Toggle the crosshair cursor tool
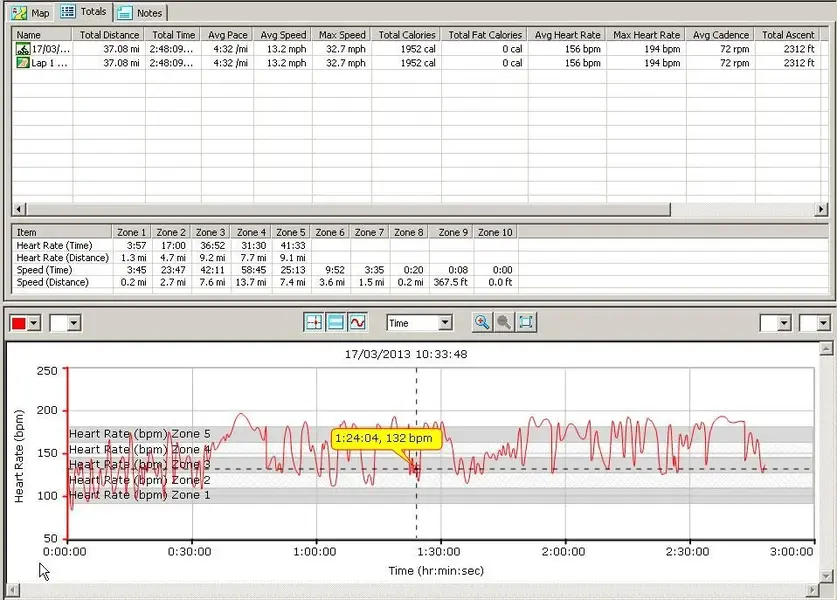837x600 pixels. click(313, 322)
